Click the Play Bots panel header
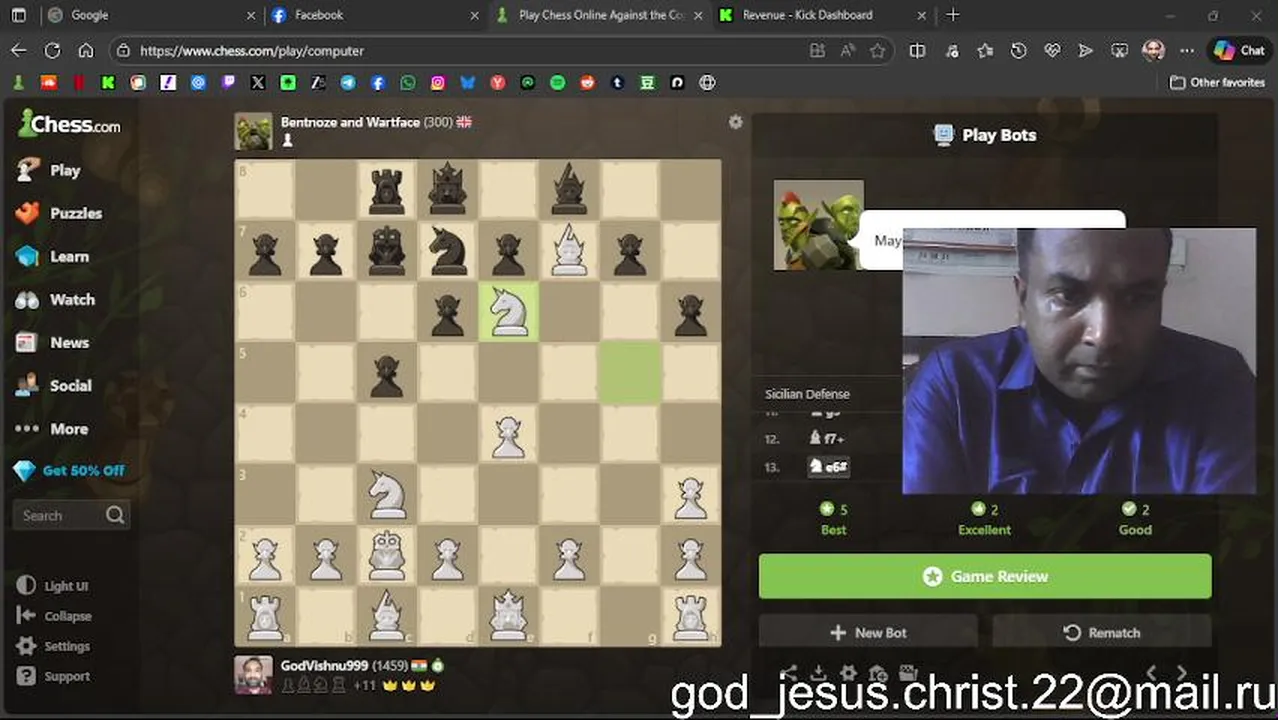1278x720 pixels. click(x=985, y=135)
